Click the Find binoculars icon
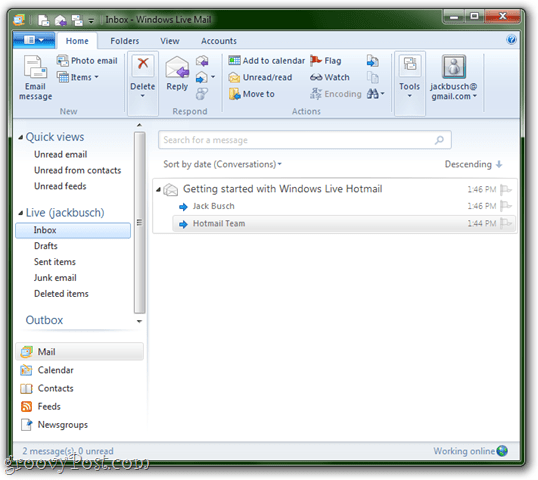The image size is (538, 480). (x=373, y=93)
